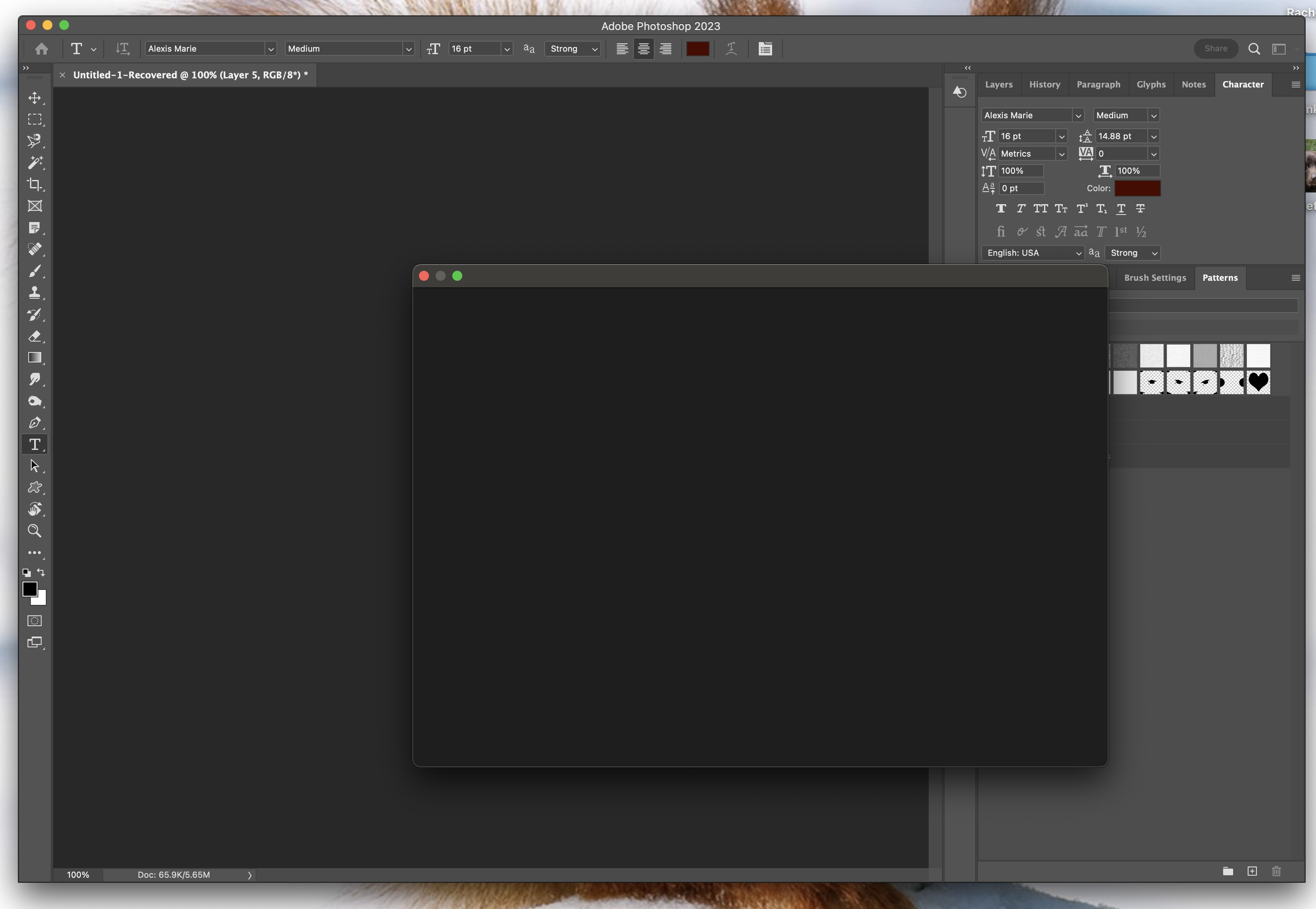Switch to the Glyphs tab
Image resolution: width=1316 pixels, height=909 pixels.
tap(1151, 84)
